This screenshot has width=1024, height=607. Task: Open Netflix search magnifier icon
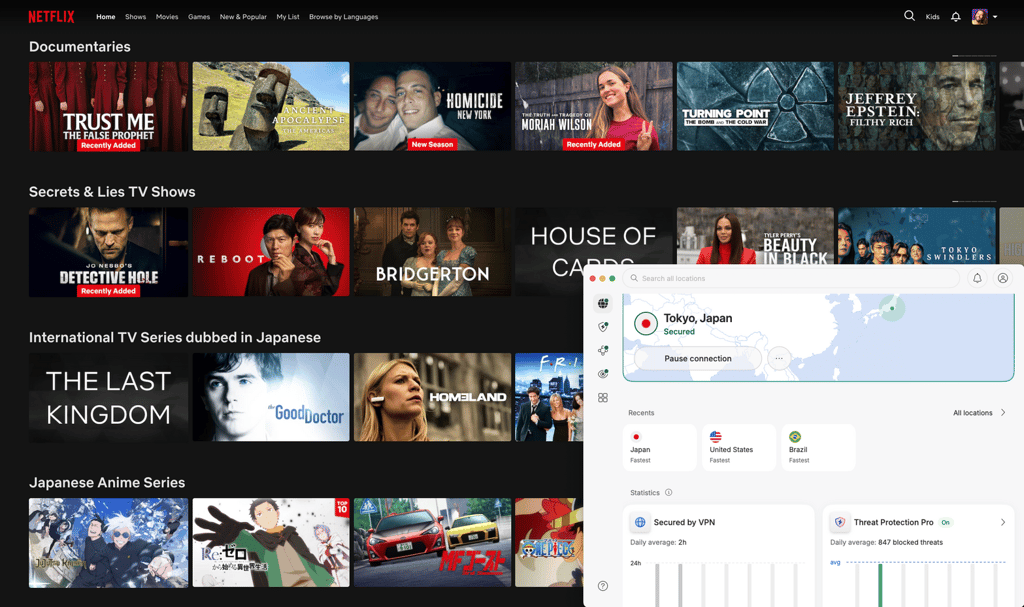tap(909, 16)
